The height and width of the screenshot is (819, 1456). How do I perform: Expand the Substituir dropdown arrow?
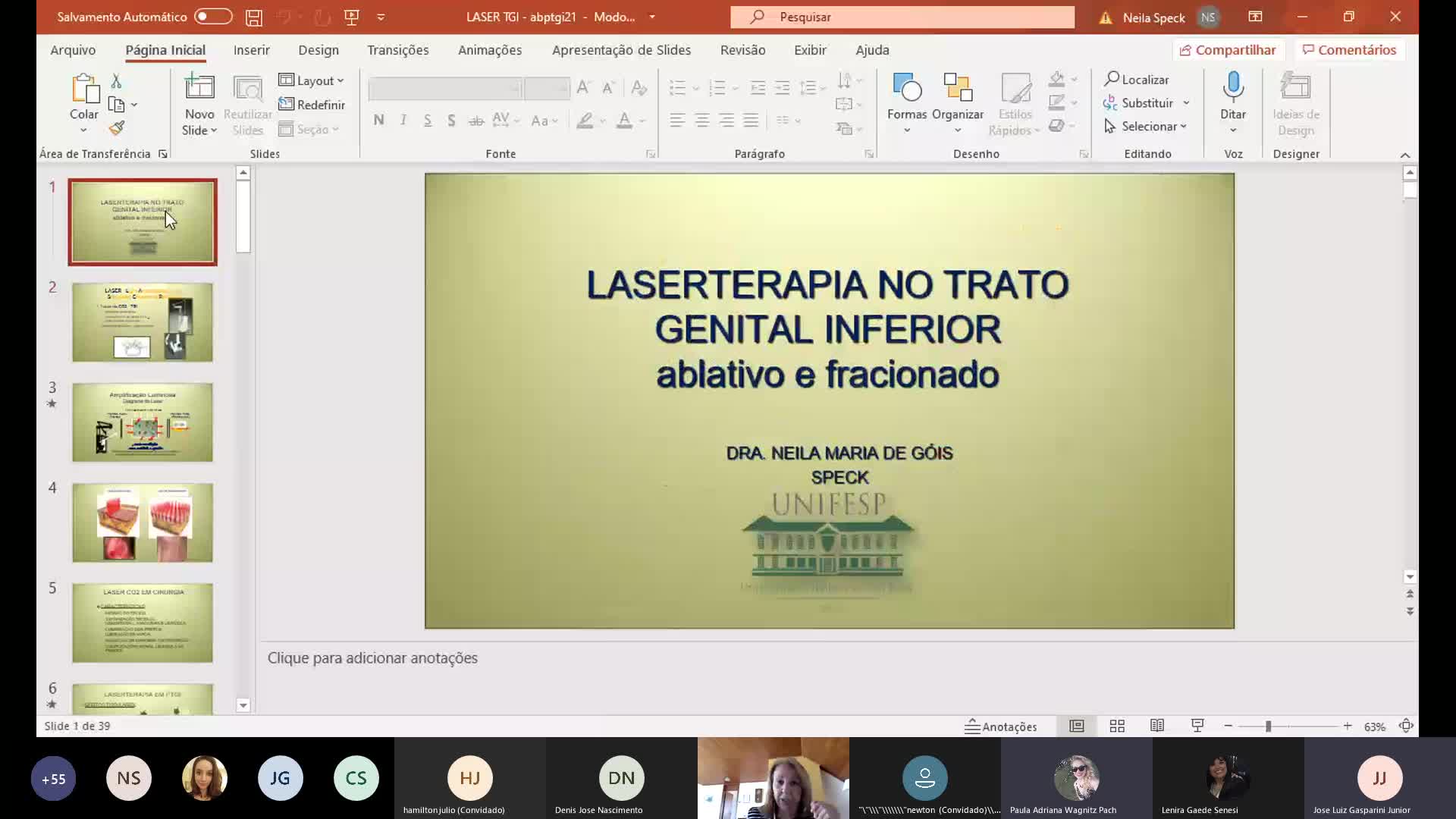click(x=1186, y=103)
